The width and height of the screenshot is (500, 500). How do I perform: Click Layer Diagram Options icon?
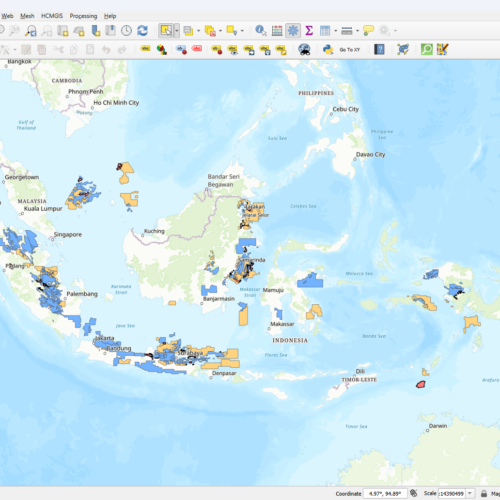162,50
